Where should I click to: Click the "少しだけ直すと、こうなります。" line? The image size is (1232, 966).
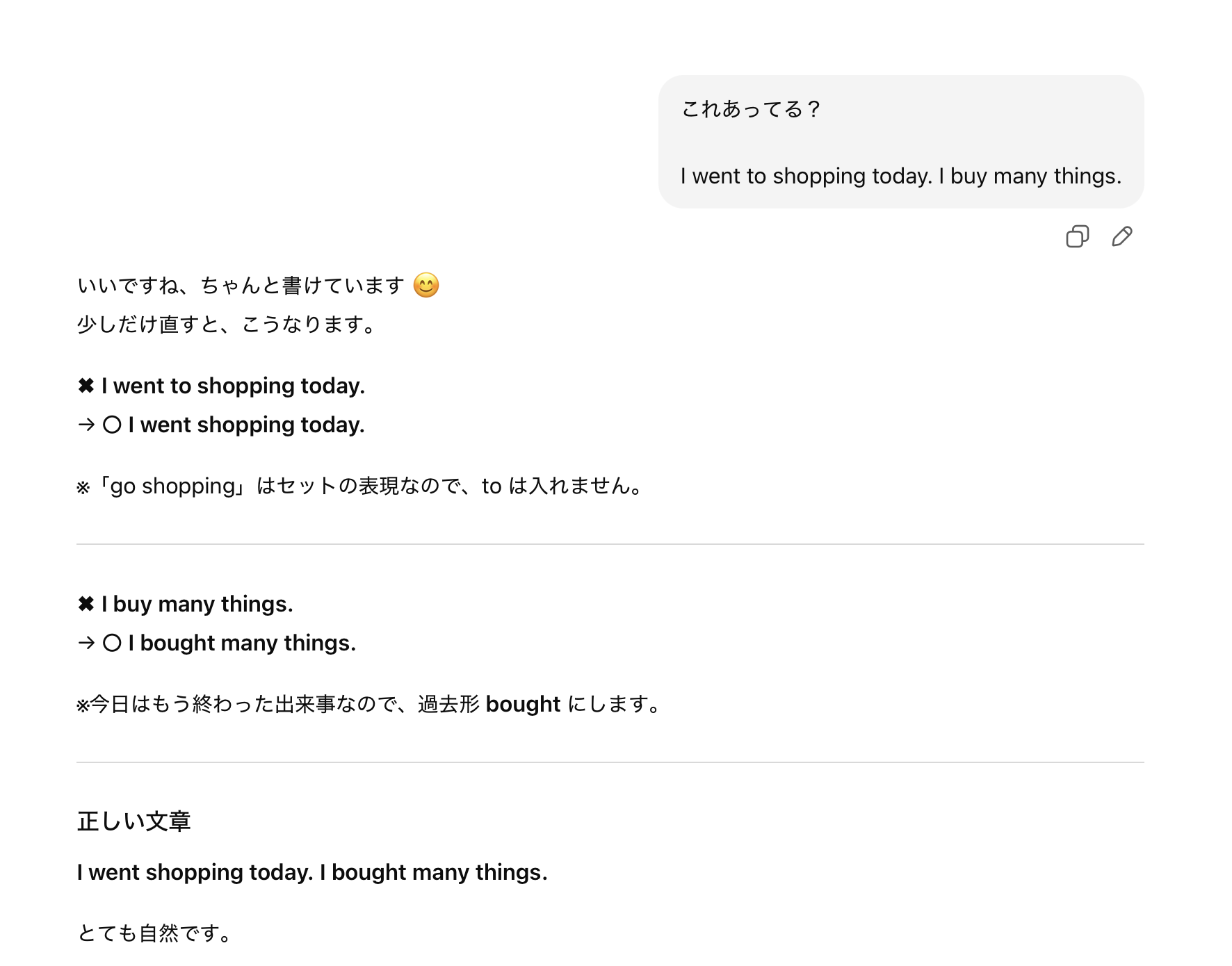(x=227, y=325)
